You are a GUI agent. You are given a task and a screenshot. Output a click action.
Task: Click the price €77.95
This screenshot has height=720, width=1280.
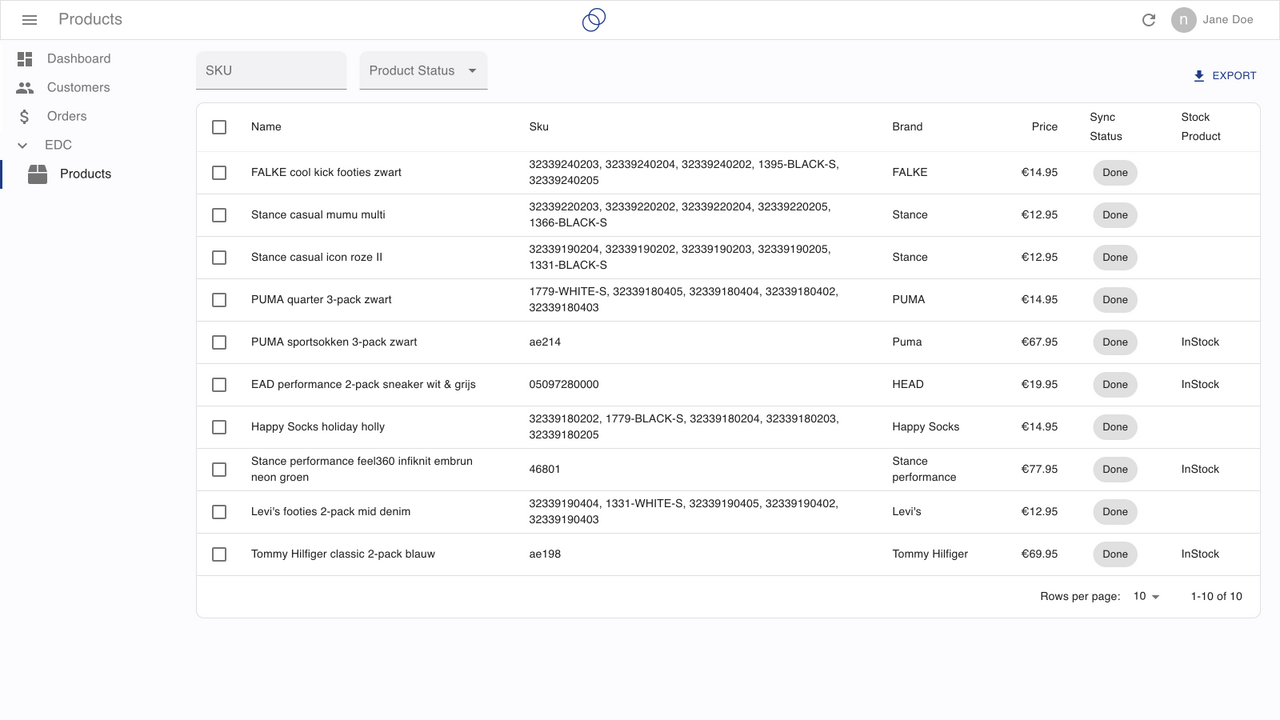[1039, 469]
